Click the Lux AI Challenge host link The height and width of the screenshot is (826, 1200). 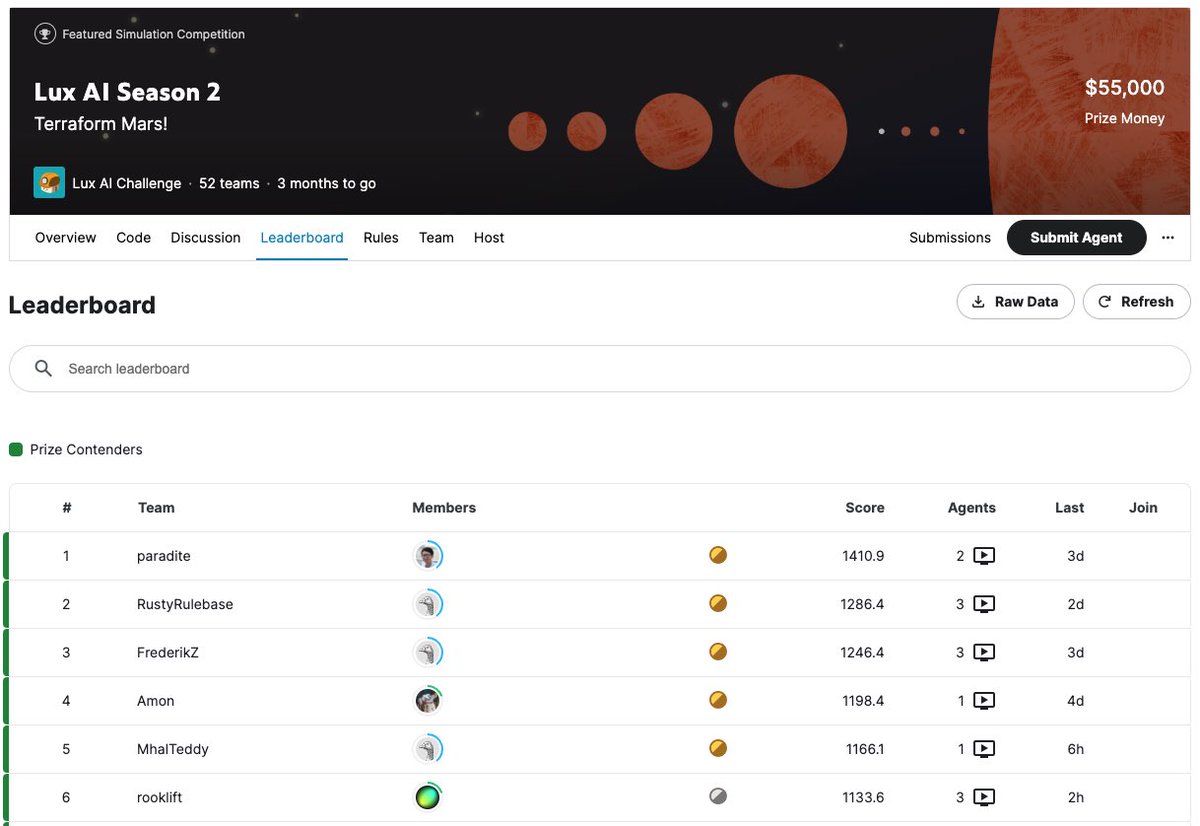pyautogui.click(x=127, y=184)
